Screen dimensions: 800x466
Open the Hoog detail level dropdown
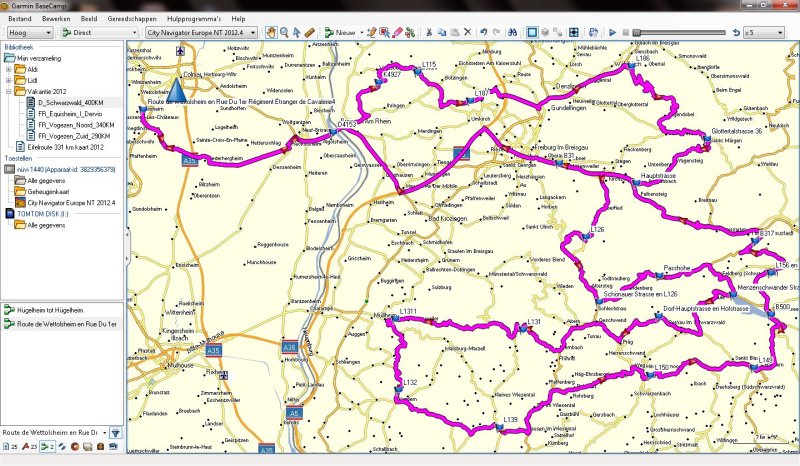(x=28, y=33)
